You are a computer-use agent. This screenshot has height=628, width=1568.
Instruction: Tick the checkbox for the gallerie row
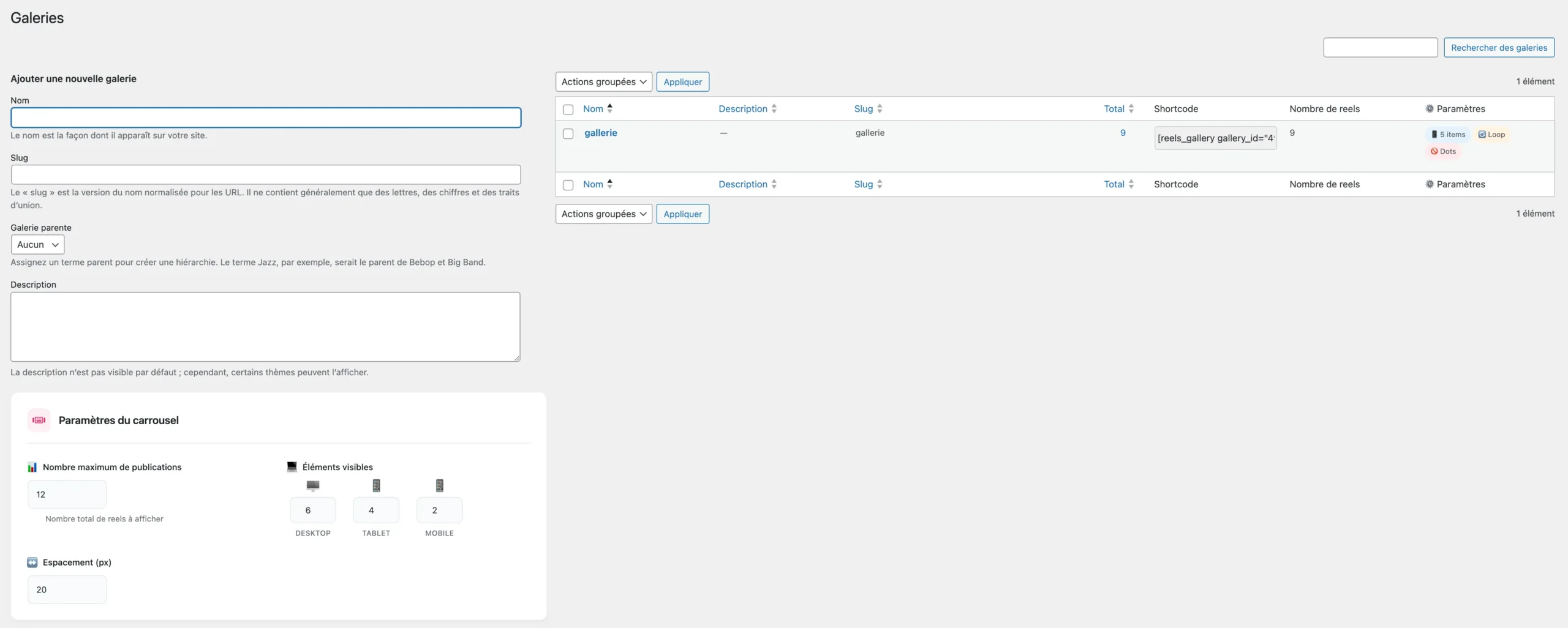568,133
